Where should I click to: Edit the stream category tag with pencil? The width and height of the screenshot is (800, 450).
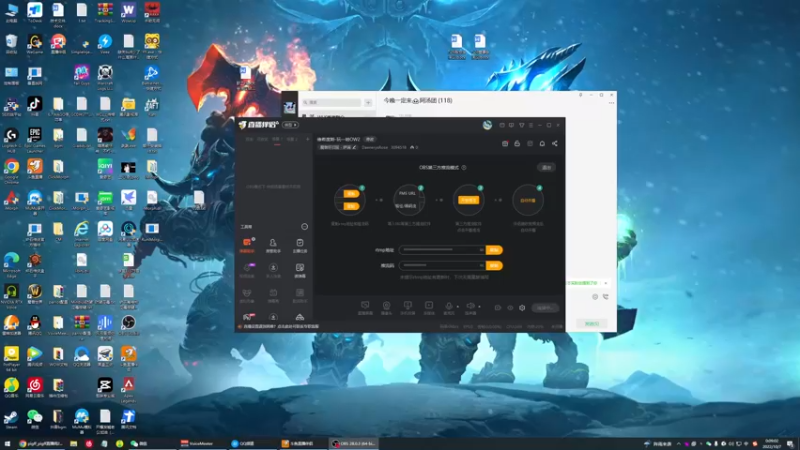click(355, 147)
